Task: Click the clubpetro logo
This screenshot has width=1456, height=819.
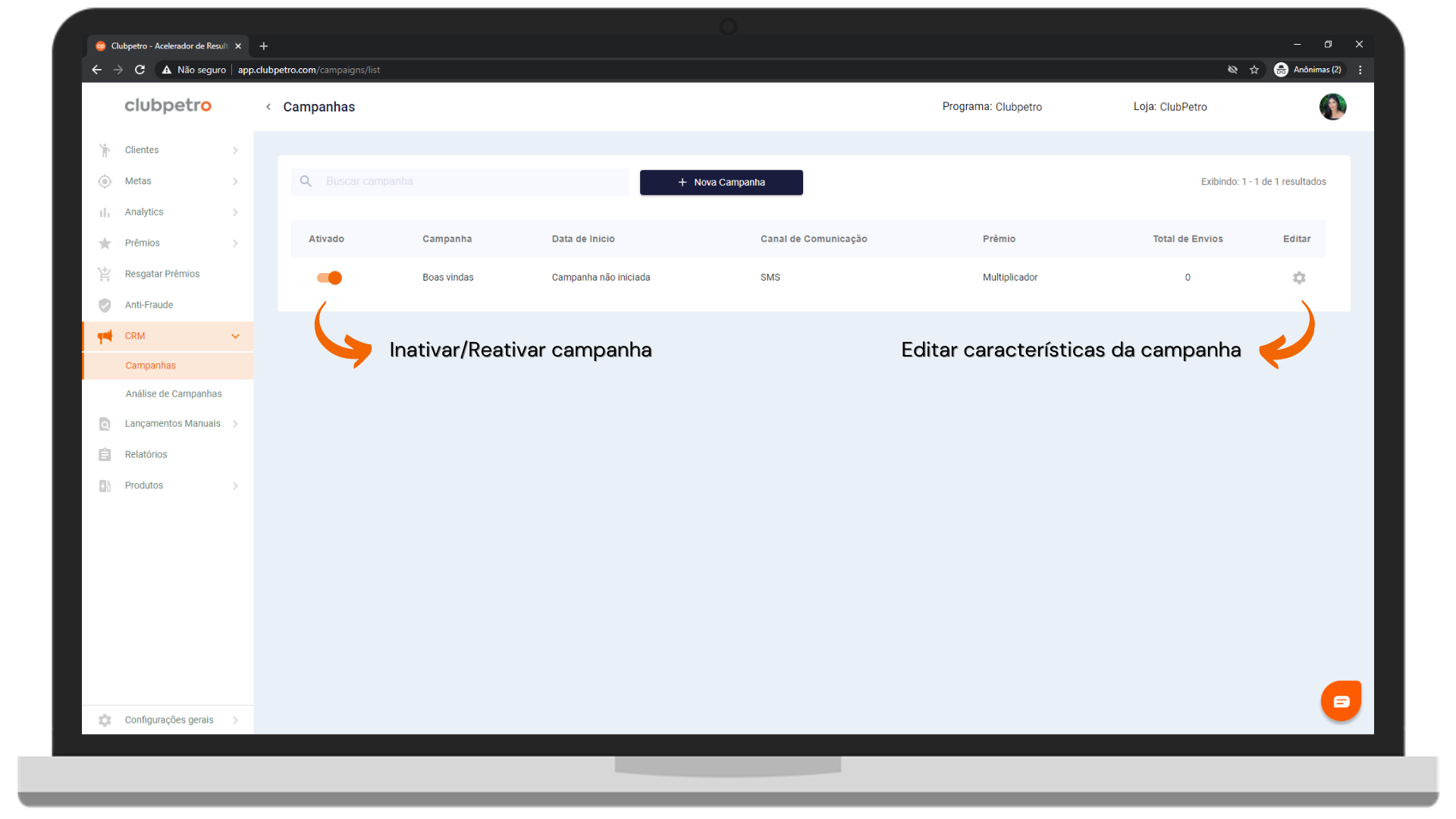Action: tap(168, 105)
